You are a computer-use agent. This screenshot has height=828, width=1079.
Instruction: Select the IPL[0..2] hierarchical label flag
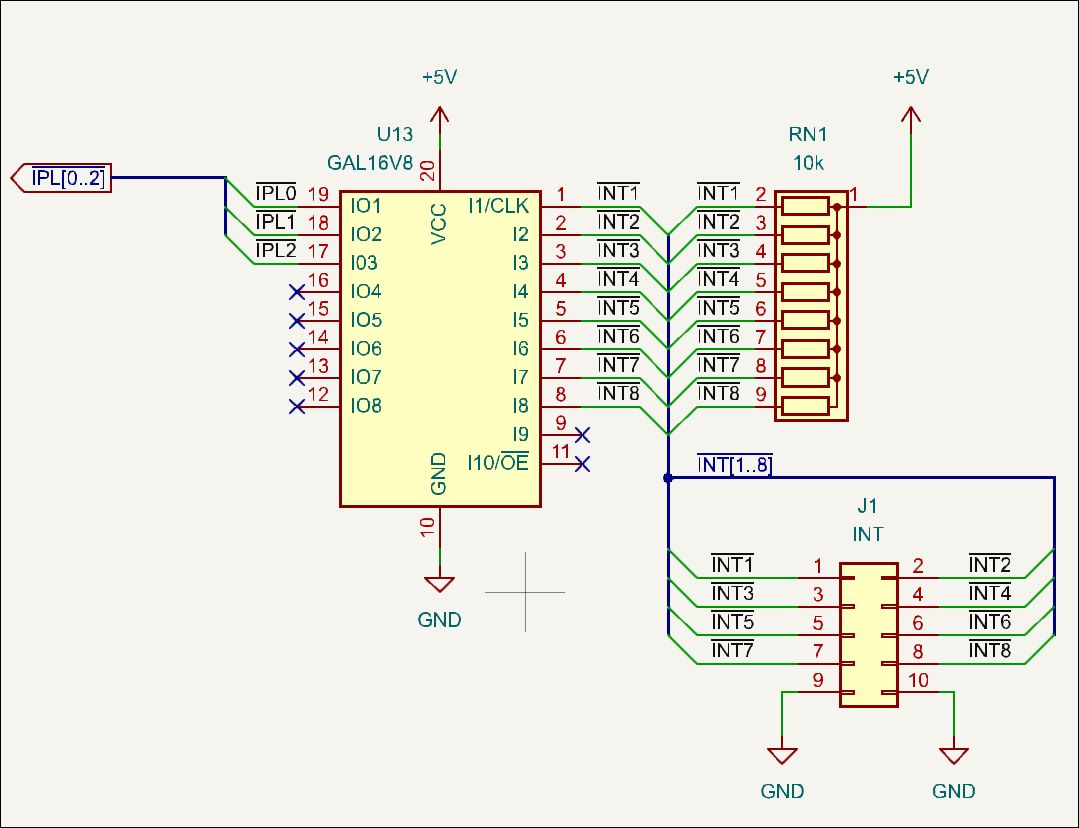[61, 178]
